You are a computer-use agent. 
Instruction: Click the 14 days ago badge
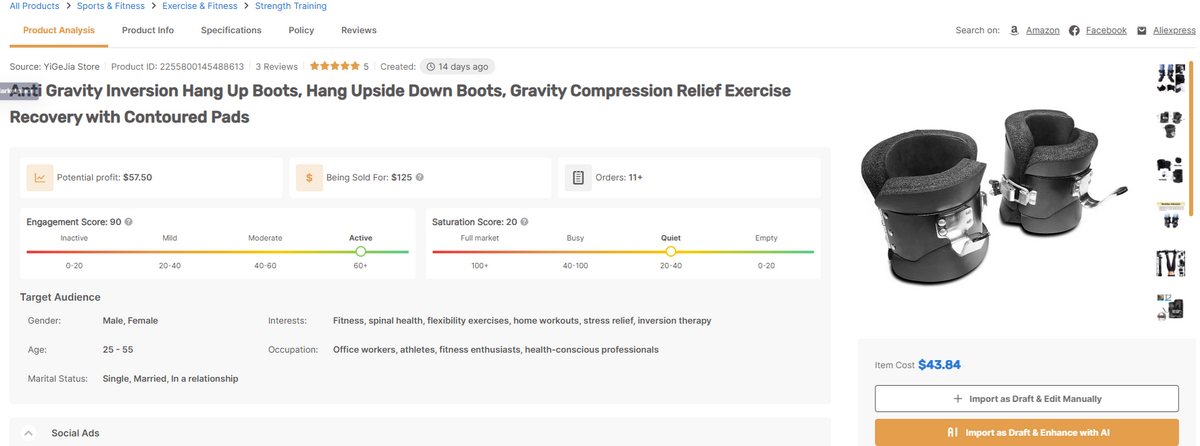(457, 67)
